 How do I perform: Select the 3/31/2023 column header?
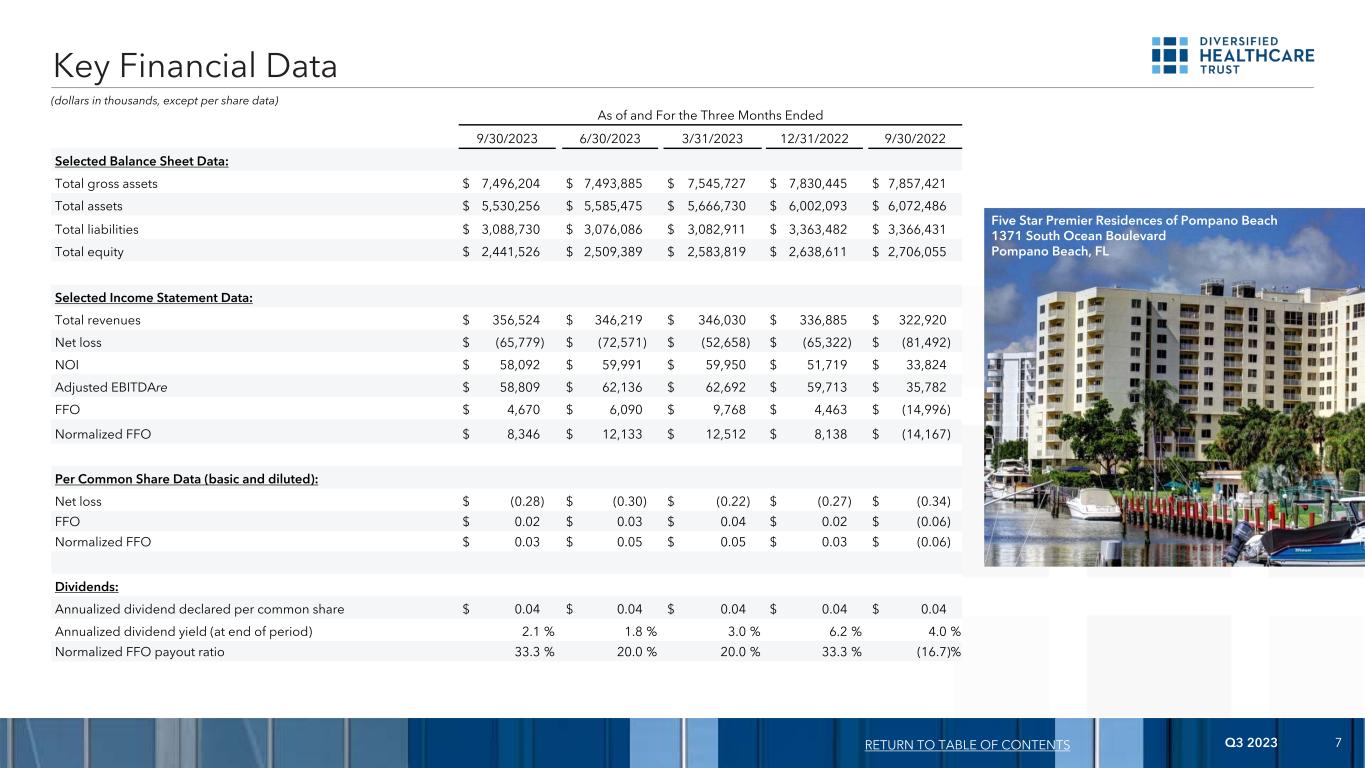click(x=711, y=138)
